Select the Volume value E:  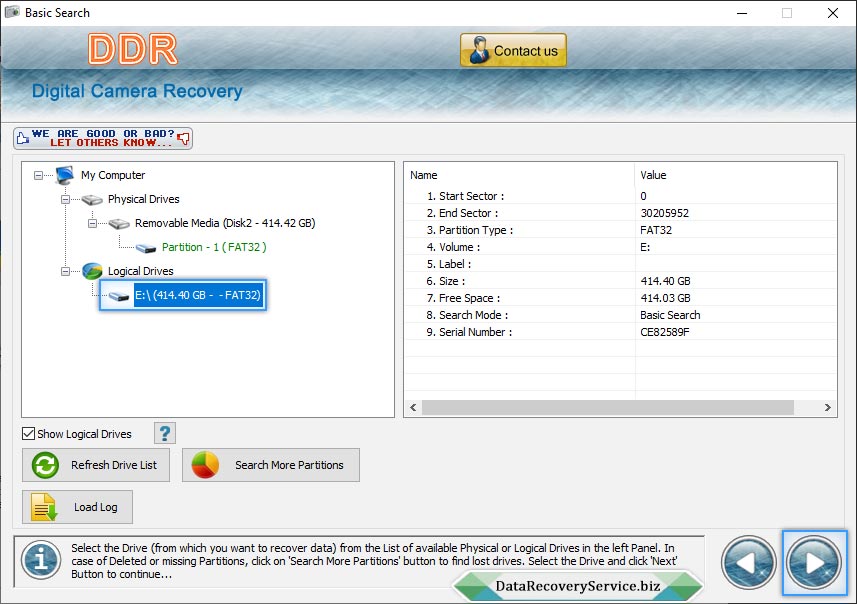pyautogui.click(x=645, y=247)
